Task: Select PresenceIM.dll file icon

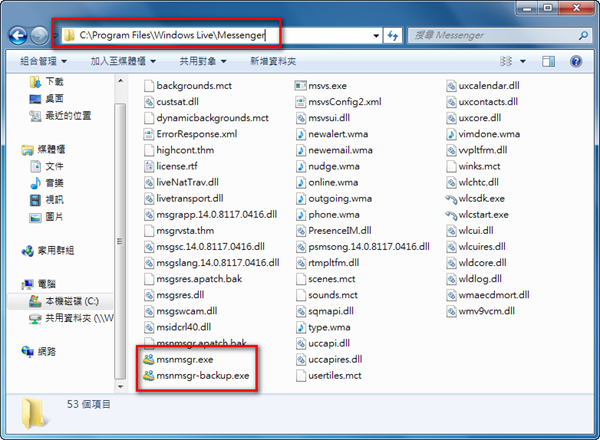Action: tap(301, 231)
